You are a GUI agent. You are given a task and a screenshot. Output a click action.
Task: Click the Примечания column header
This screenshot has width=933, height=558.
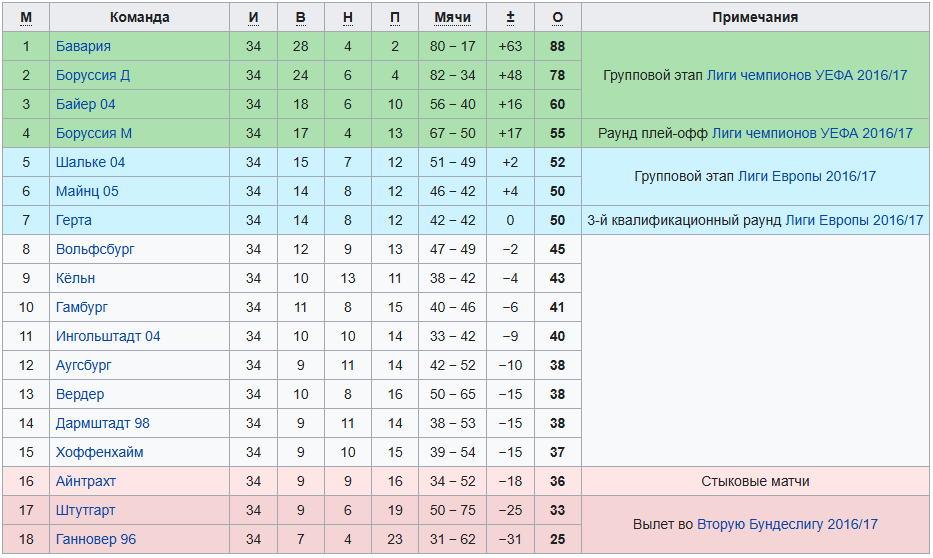pyautogui.click(x=755, y=17)
